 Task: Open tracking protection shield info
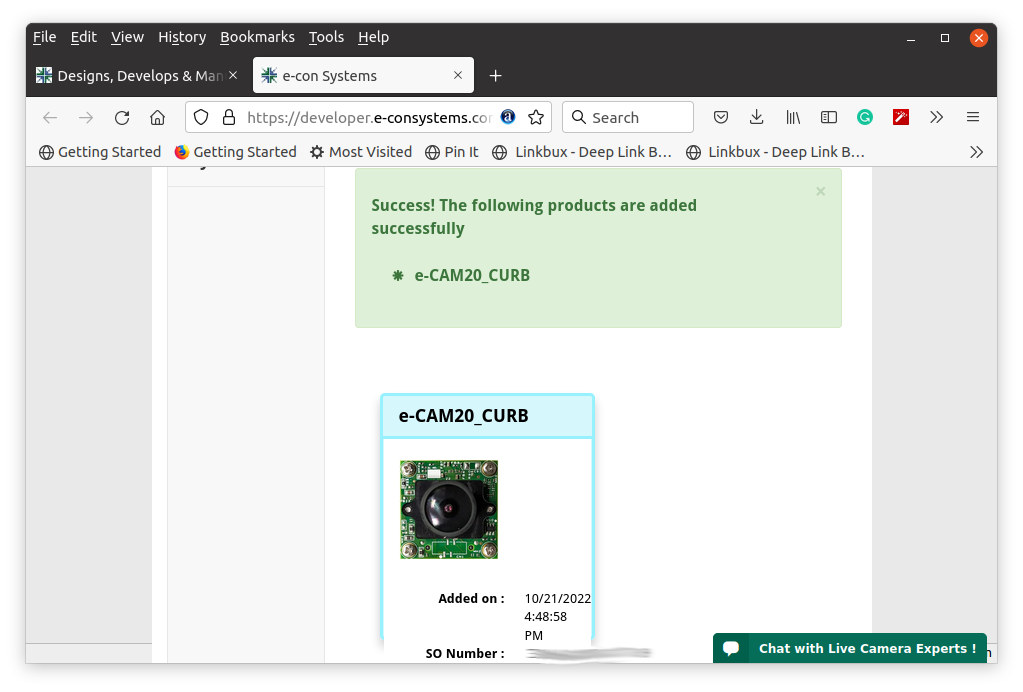pos(201,117)
